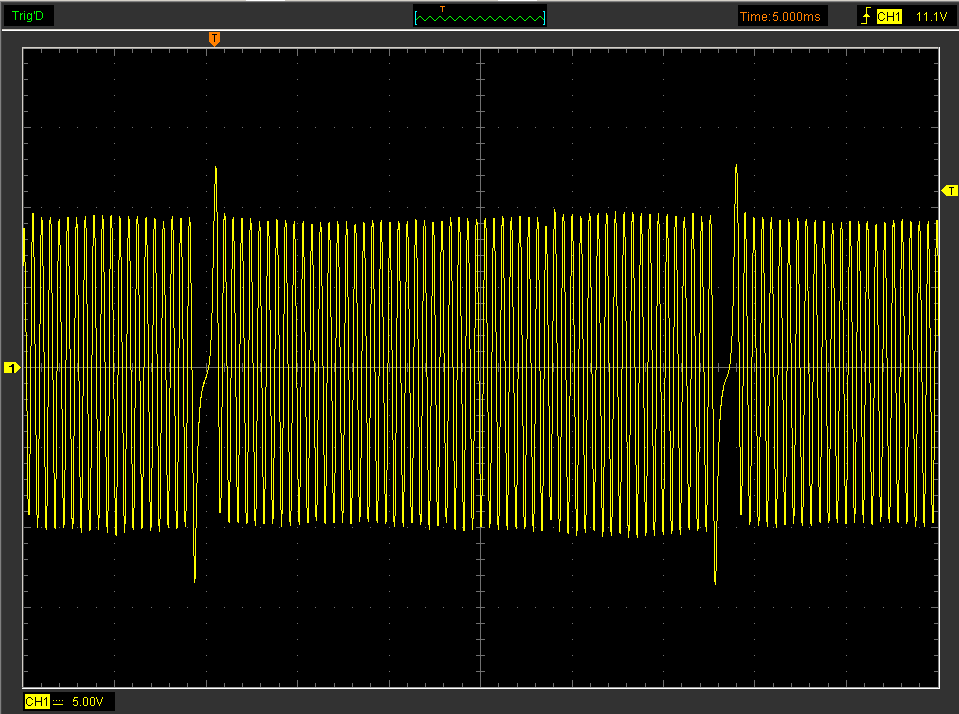This screenshot has height=714, width=959.
Task: Click the 5.00V vertical scale readout
Action: [87, 702]
